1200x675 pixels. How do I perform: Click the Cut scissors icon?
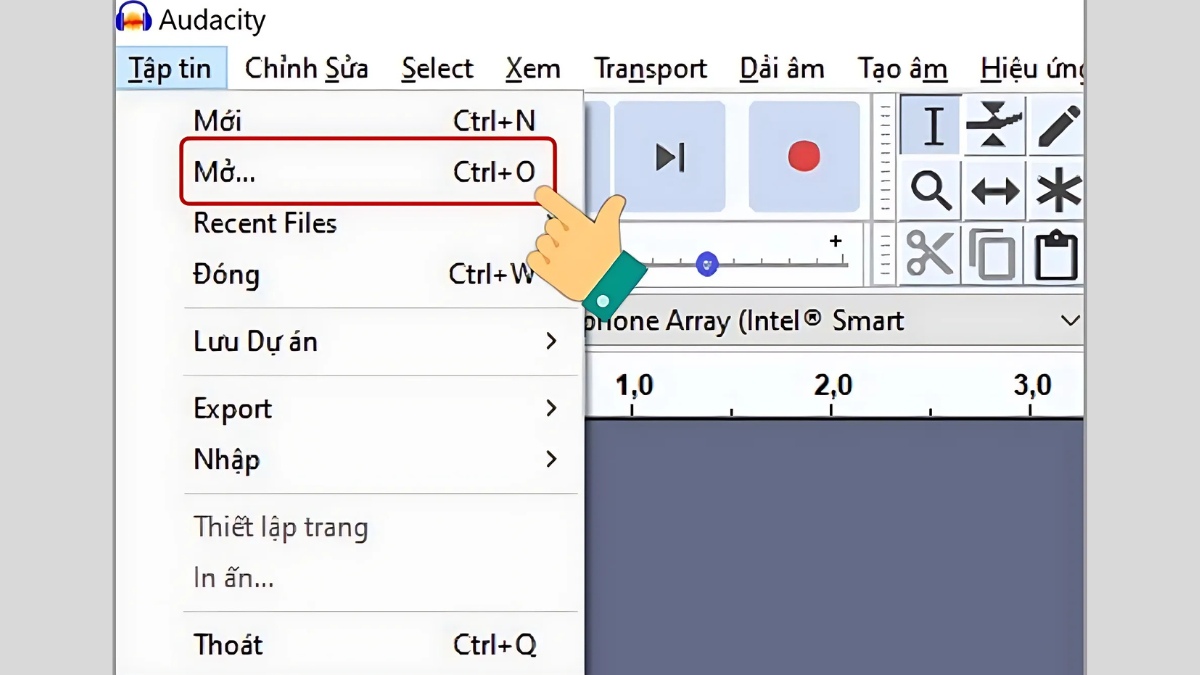(931, 254)
